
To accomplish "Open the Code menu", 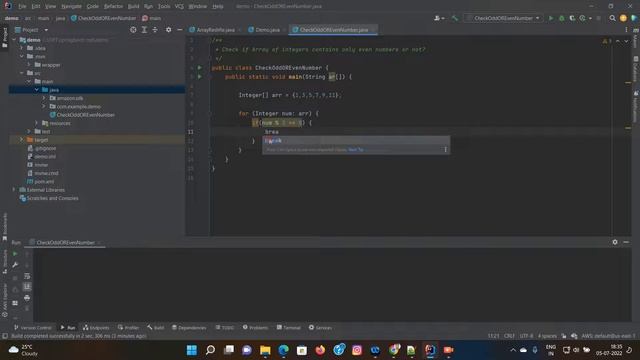I will (x=93, y=7).
